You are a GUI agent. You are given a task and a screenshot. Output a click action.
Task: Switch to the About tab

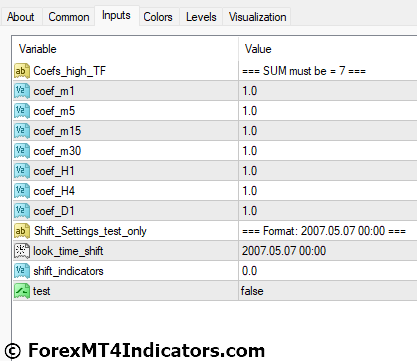pyautogui.click(x=21, y=17)
